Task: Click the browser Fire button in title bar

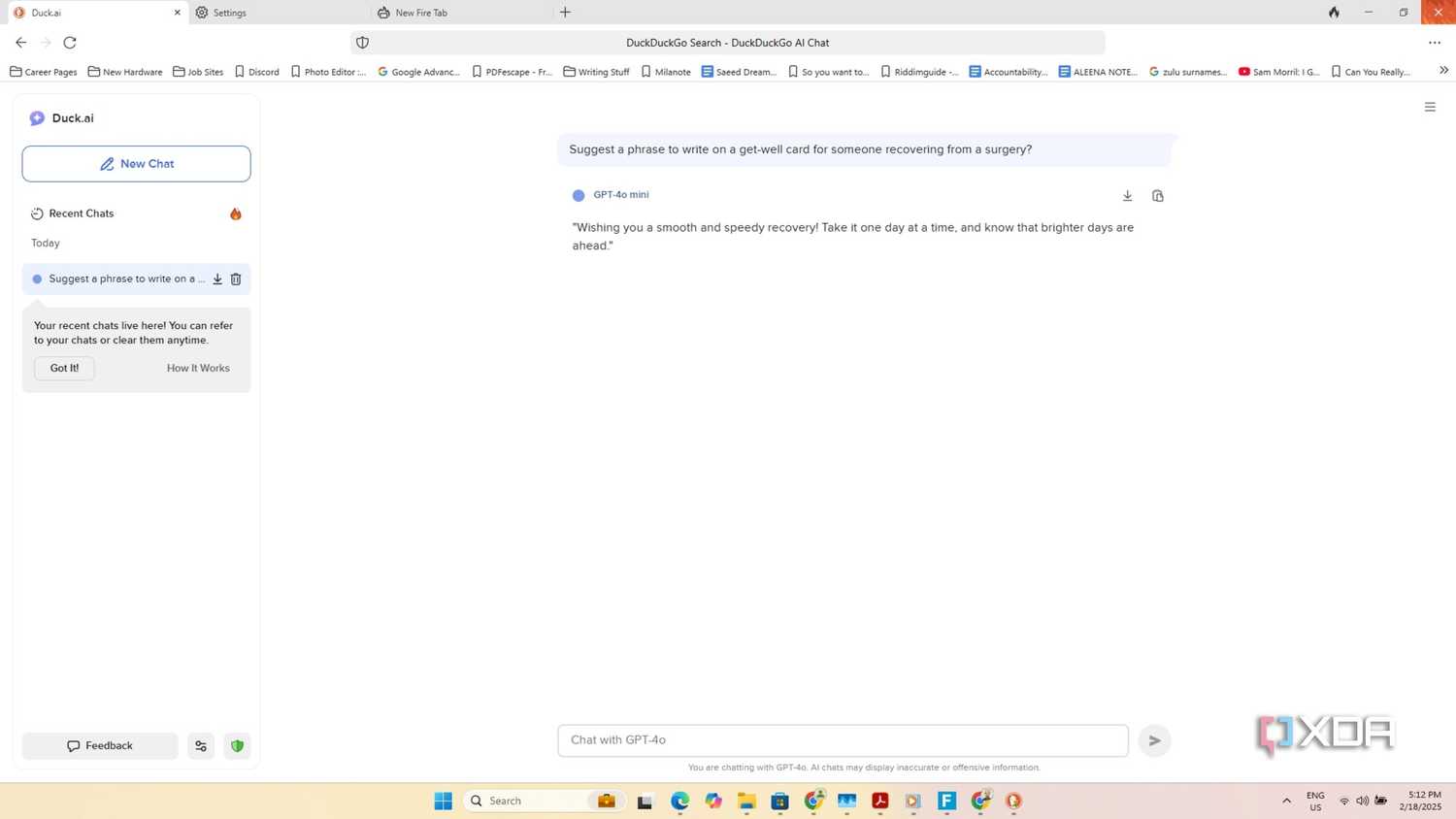Action: coord(1334,13)
